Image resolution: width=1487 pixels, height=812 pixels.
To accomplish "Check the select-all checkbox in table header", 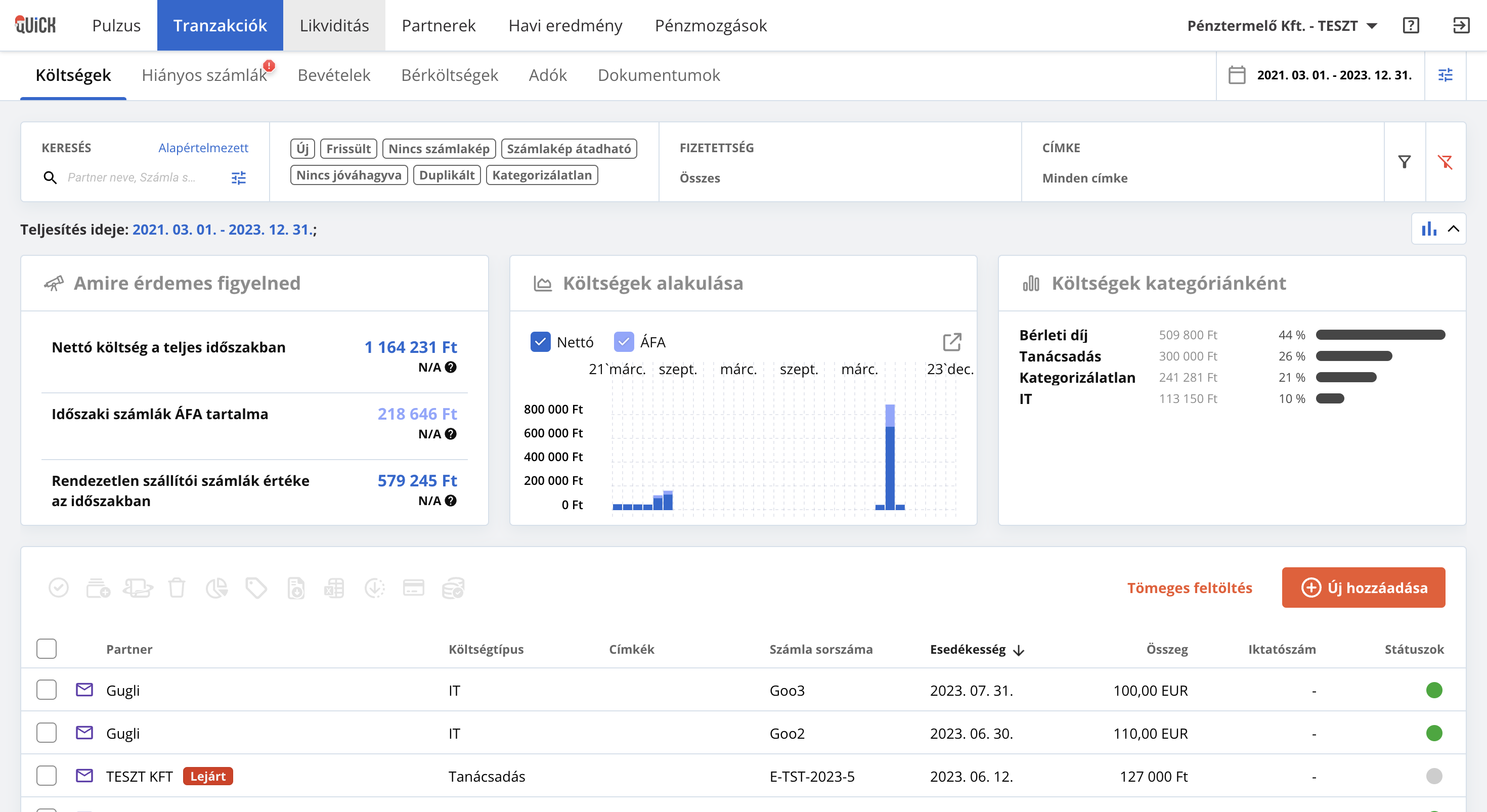I will 46,649.
